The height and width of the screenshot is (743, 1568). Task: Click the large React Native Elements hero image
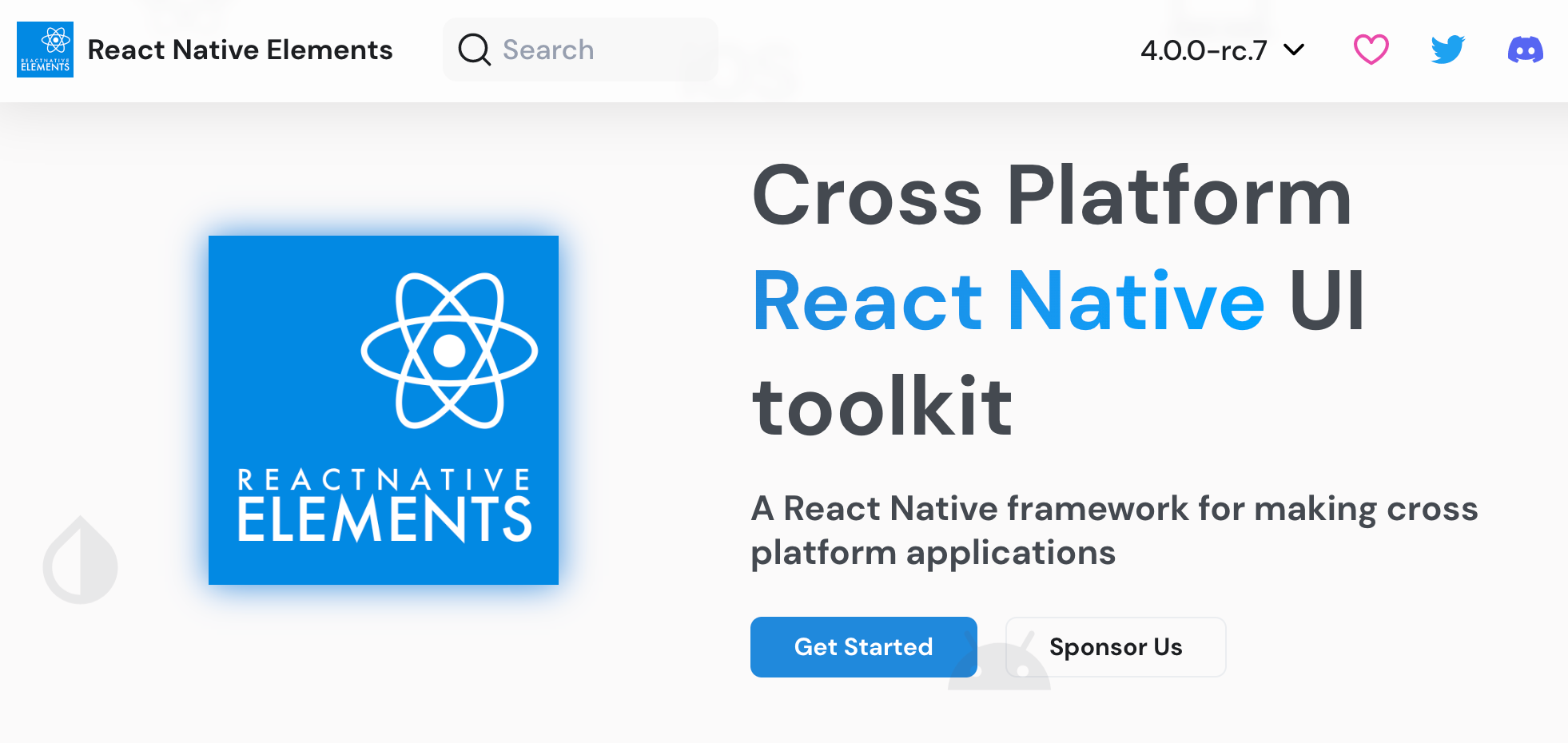click(384, 410)
